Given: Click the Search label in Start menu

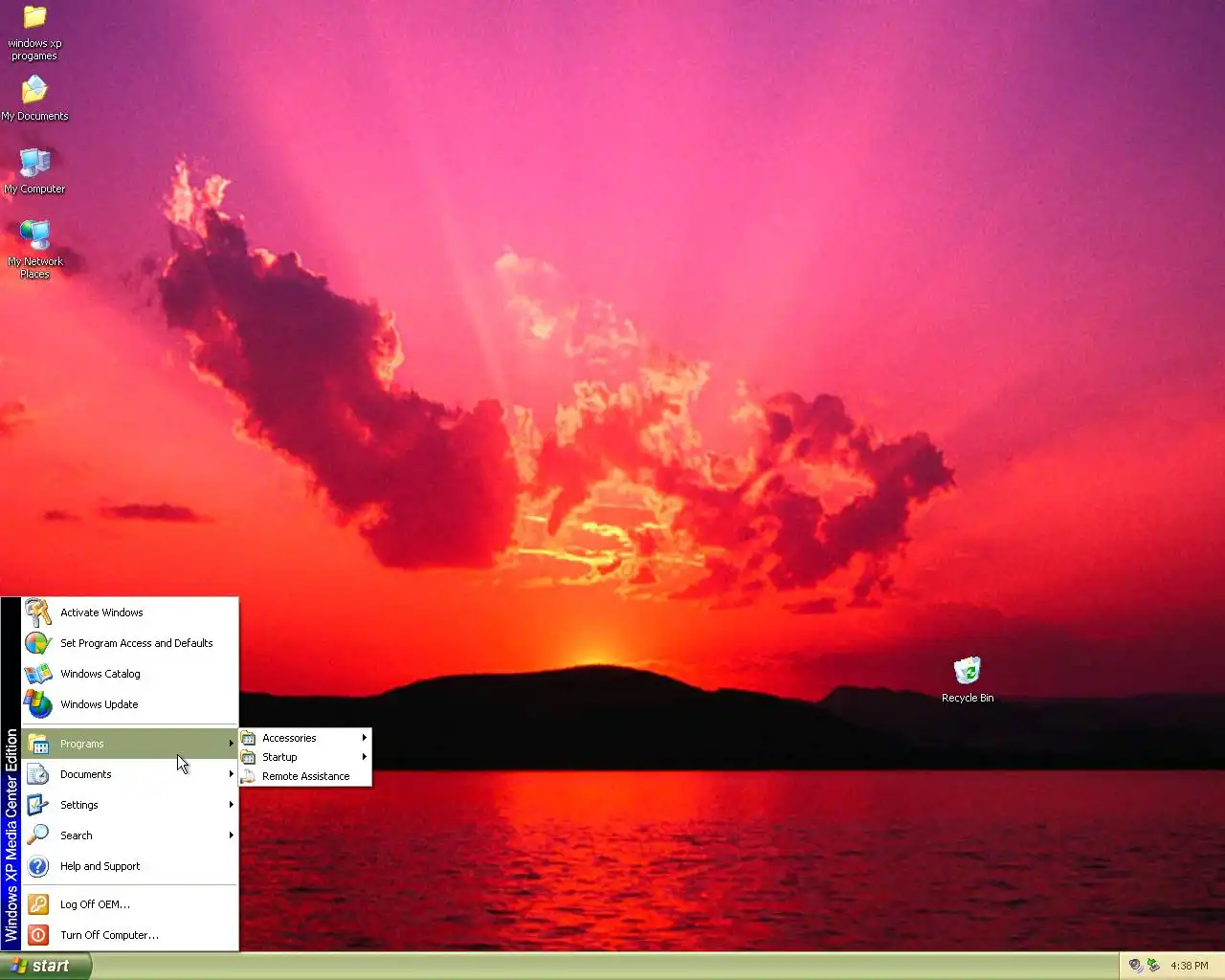Looking at the screenshot, I should tap(77, 835).
